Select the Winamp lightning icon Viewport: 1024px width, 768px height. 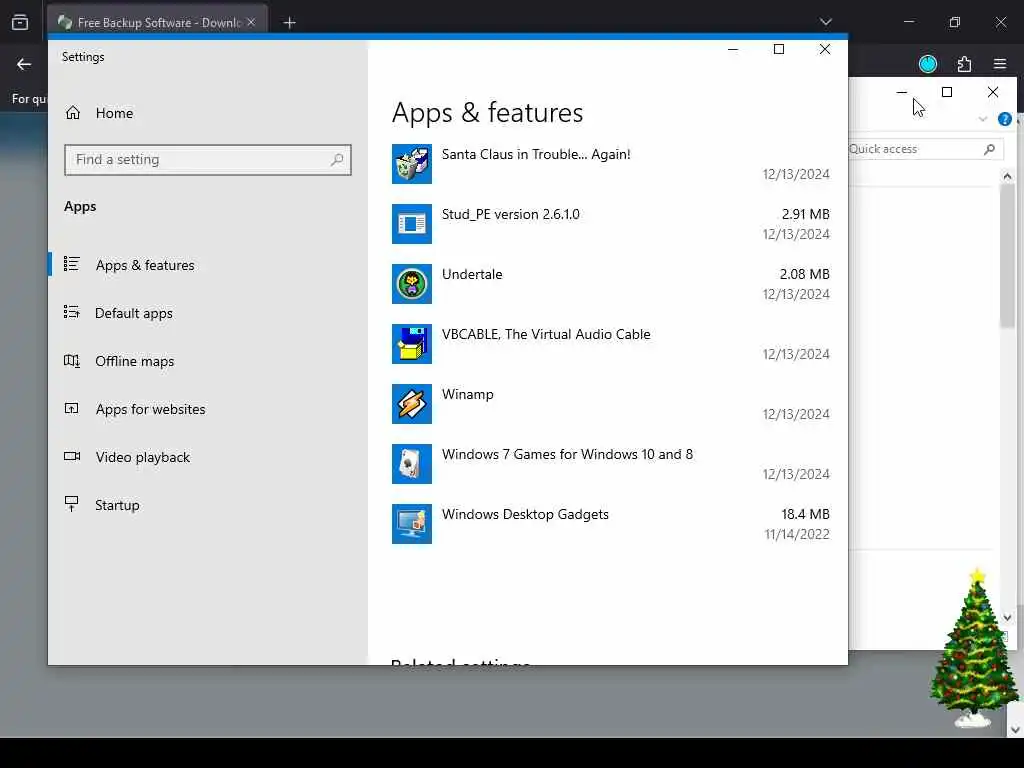point(411,404)
